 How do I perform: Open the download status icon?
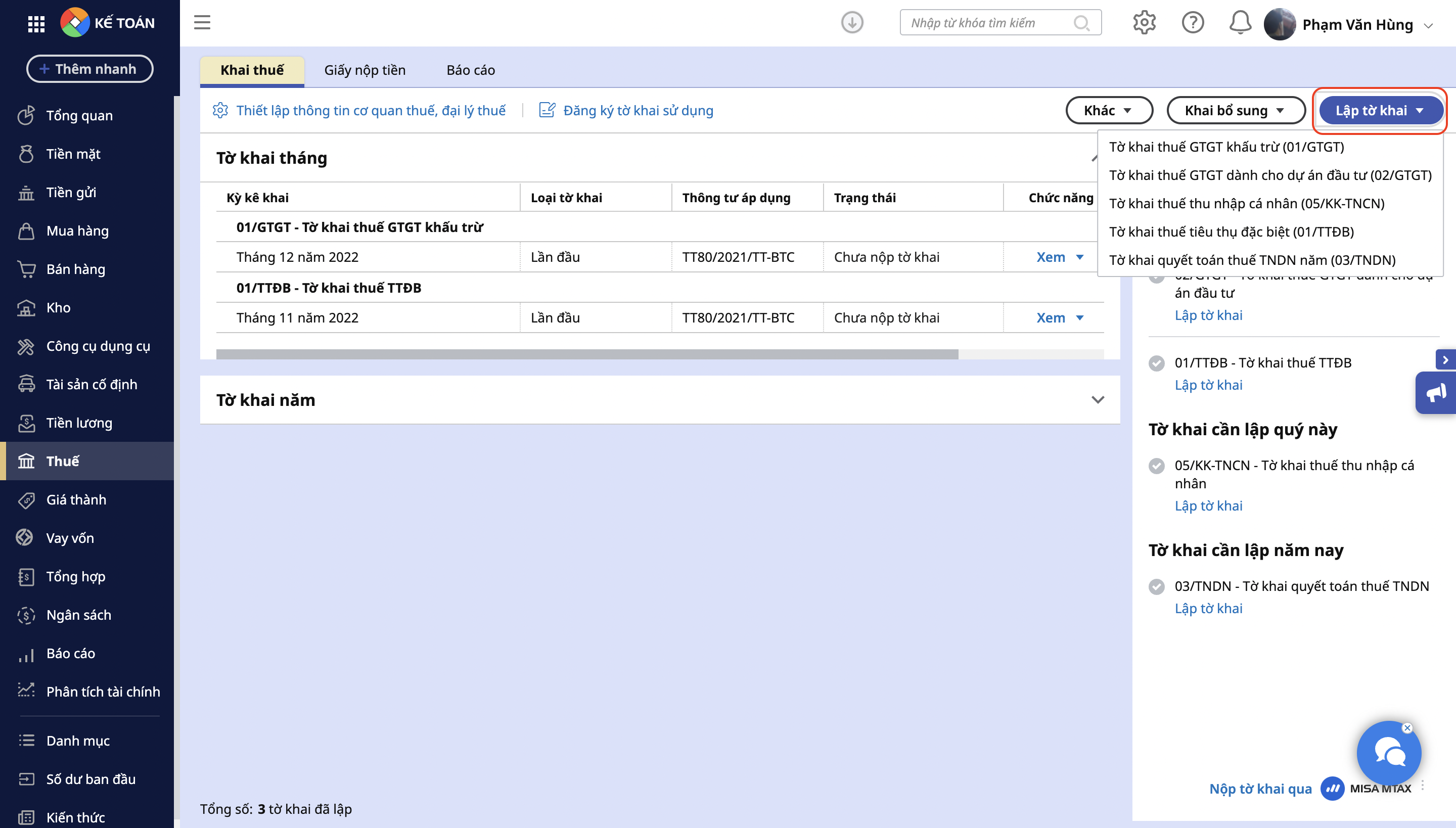tap(852, 23)
